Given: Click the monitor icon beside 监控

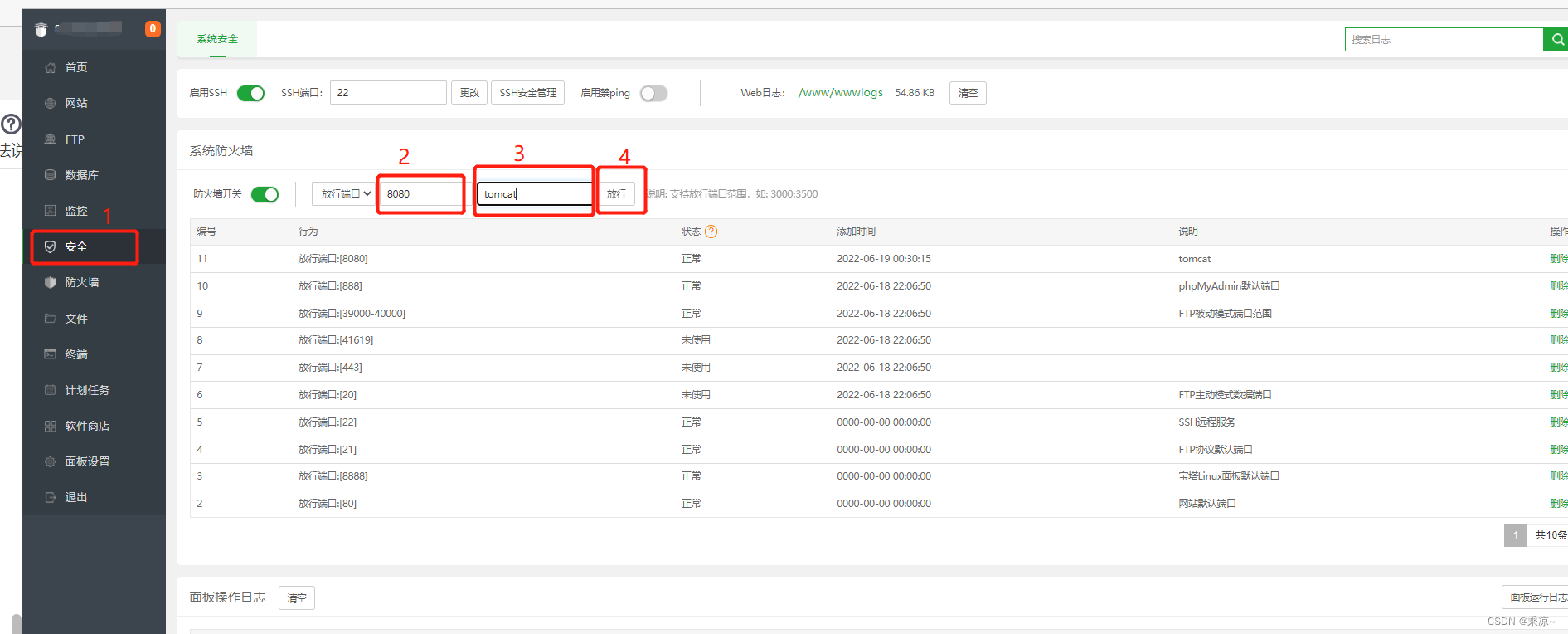Looking at the screenshot, I should point(51,211).
